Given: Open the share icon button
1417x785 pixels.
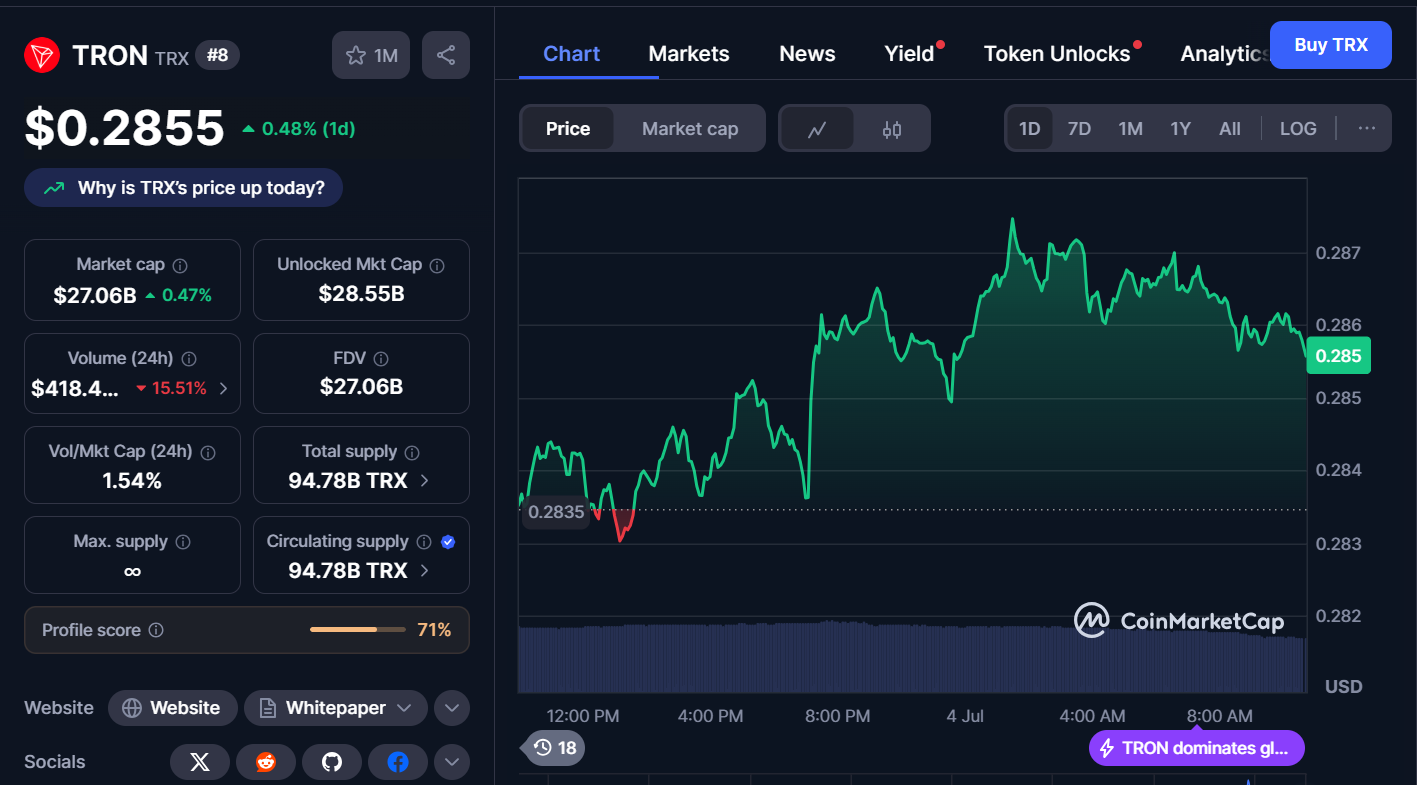Looking at the screenshot, I should 446,55.
